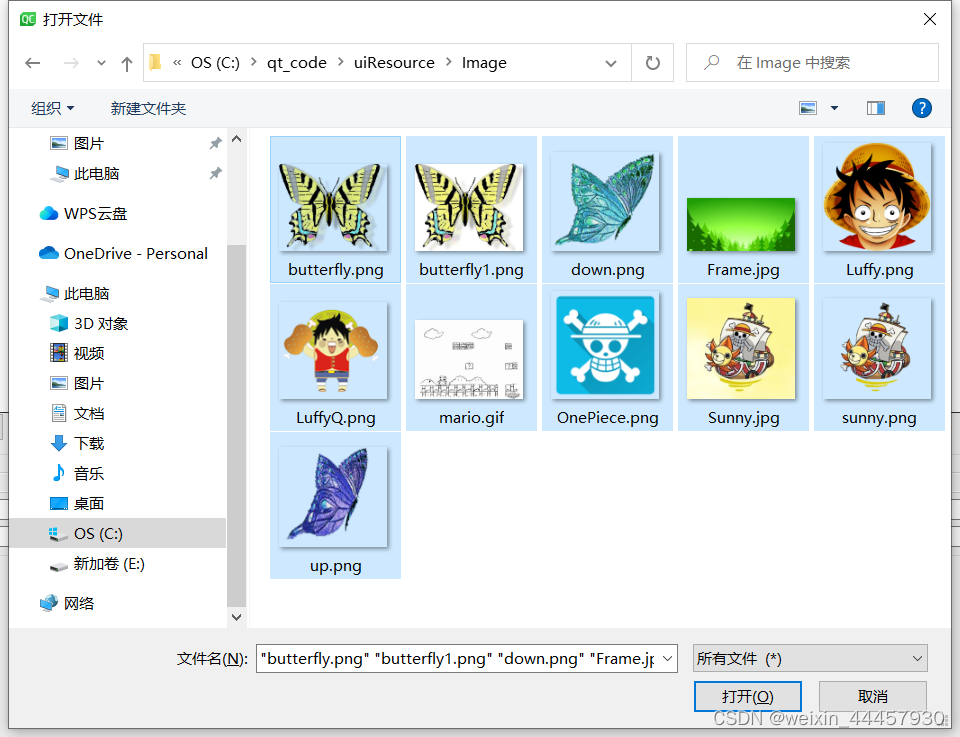Viewport: 960px width, 737px height.
Task: Select the Luffy.png thumbnail
Action: click(x=879, y=209)
